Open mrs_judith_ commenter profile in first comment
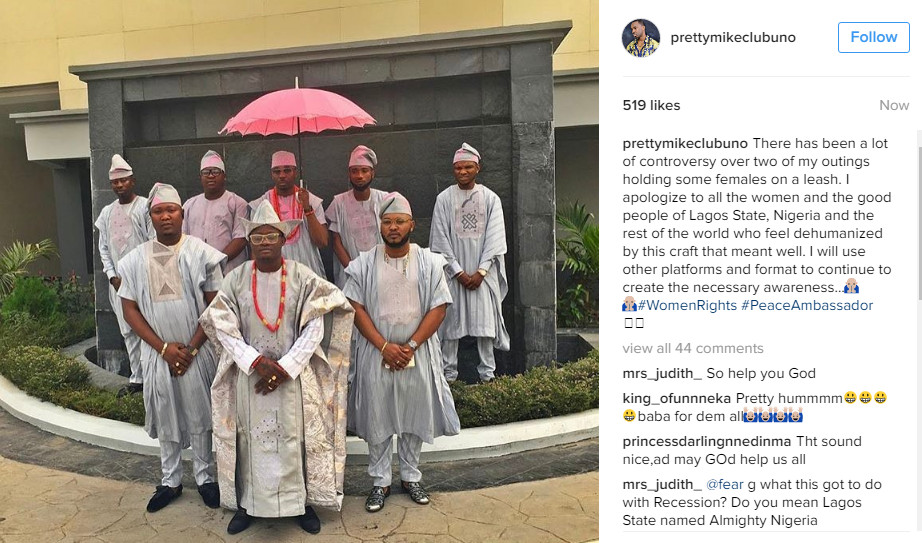The width and height of the screenshot is (922, 543). click(x=662, y=374)
